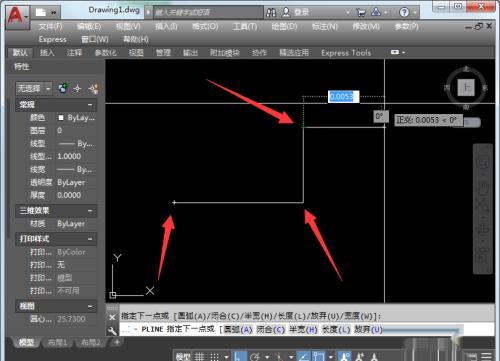Click the command line wrench customize icon
The width and height of the screenshot is (500, 361).
tap(112, 330)
